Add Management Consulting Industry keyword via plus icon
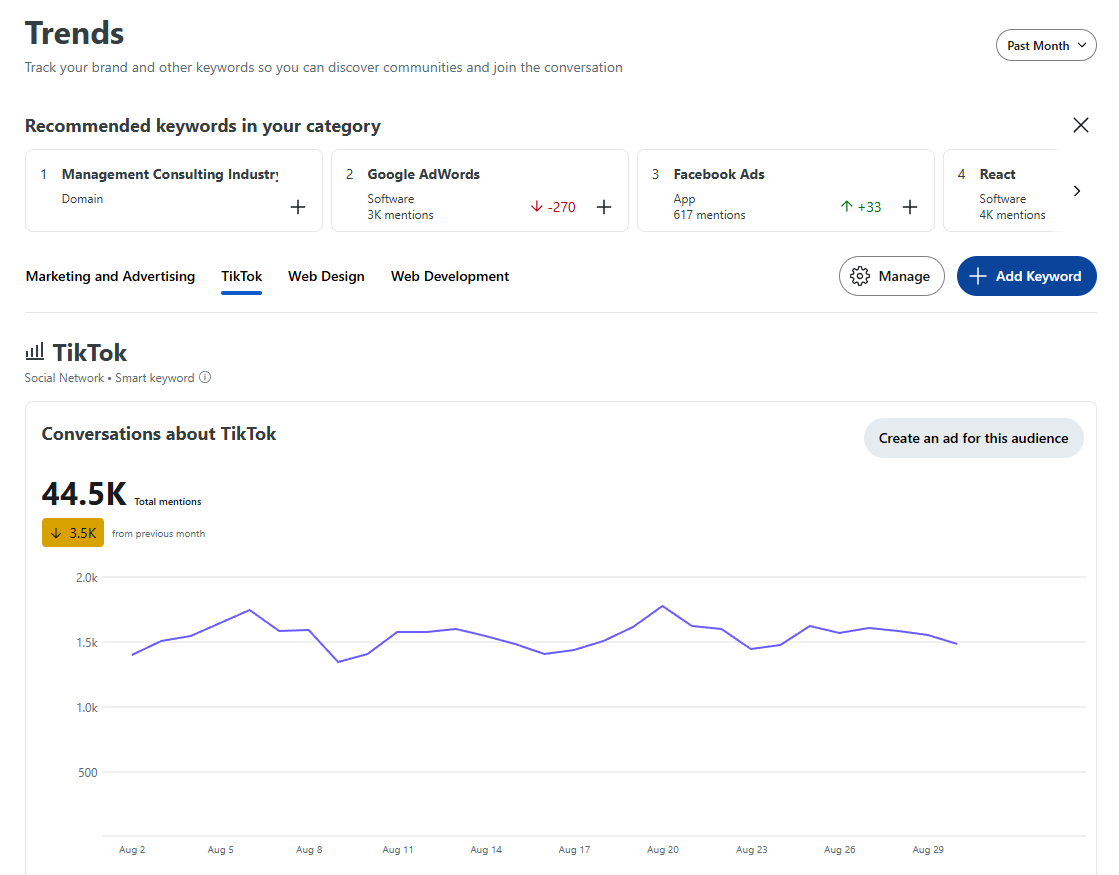1119x875 pixels. 297,207
